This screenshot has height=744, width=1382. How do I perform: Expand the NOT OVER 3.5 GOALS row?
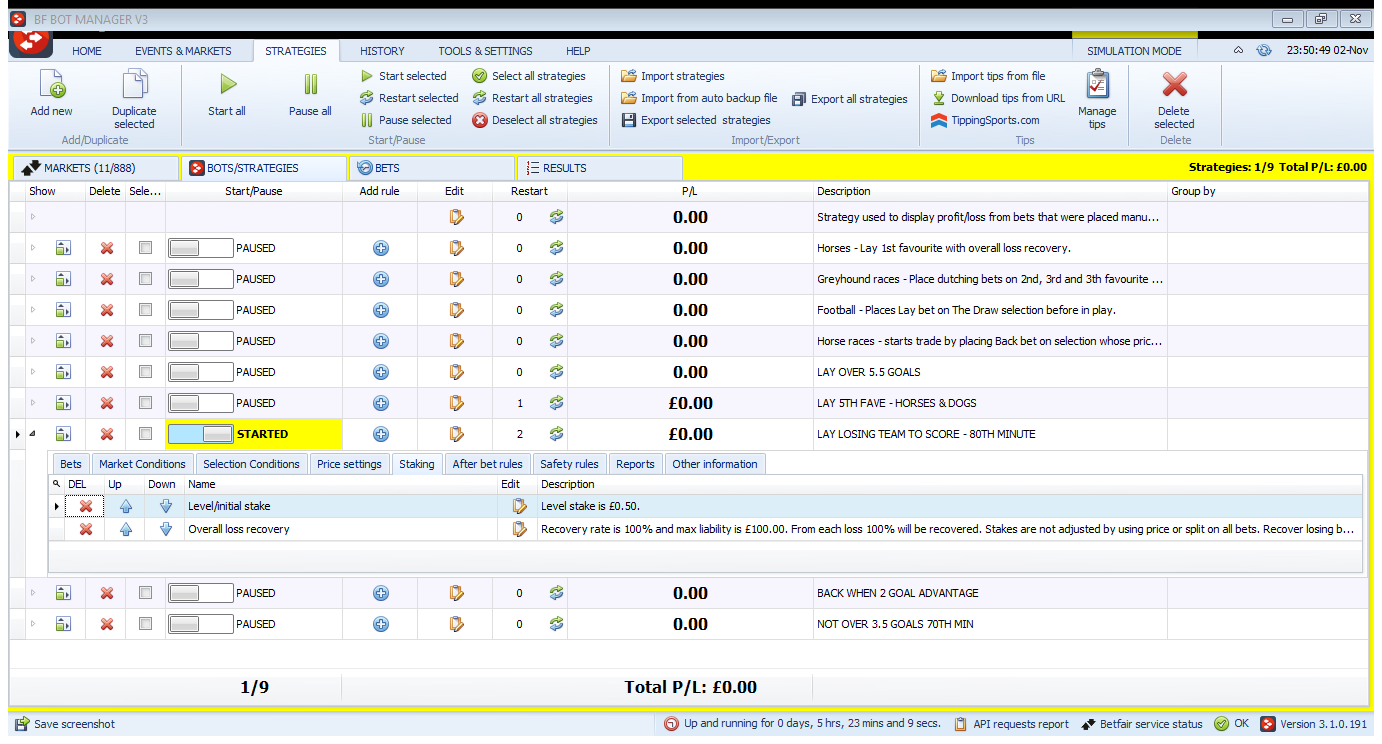tap(32, 624)
